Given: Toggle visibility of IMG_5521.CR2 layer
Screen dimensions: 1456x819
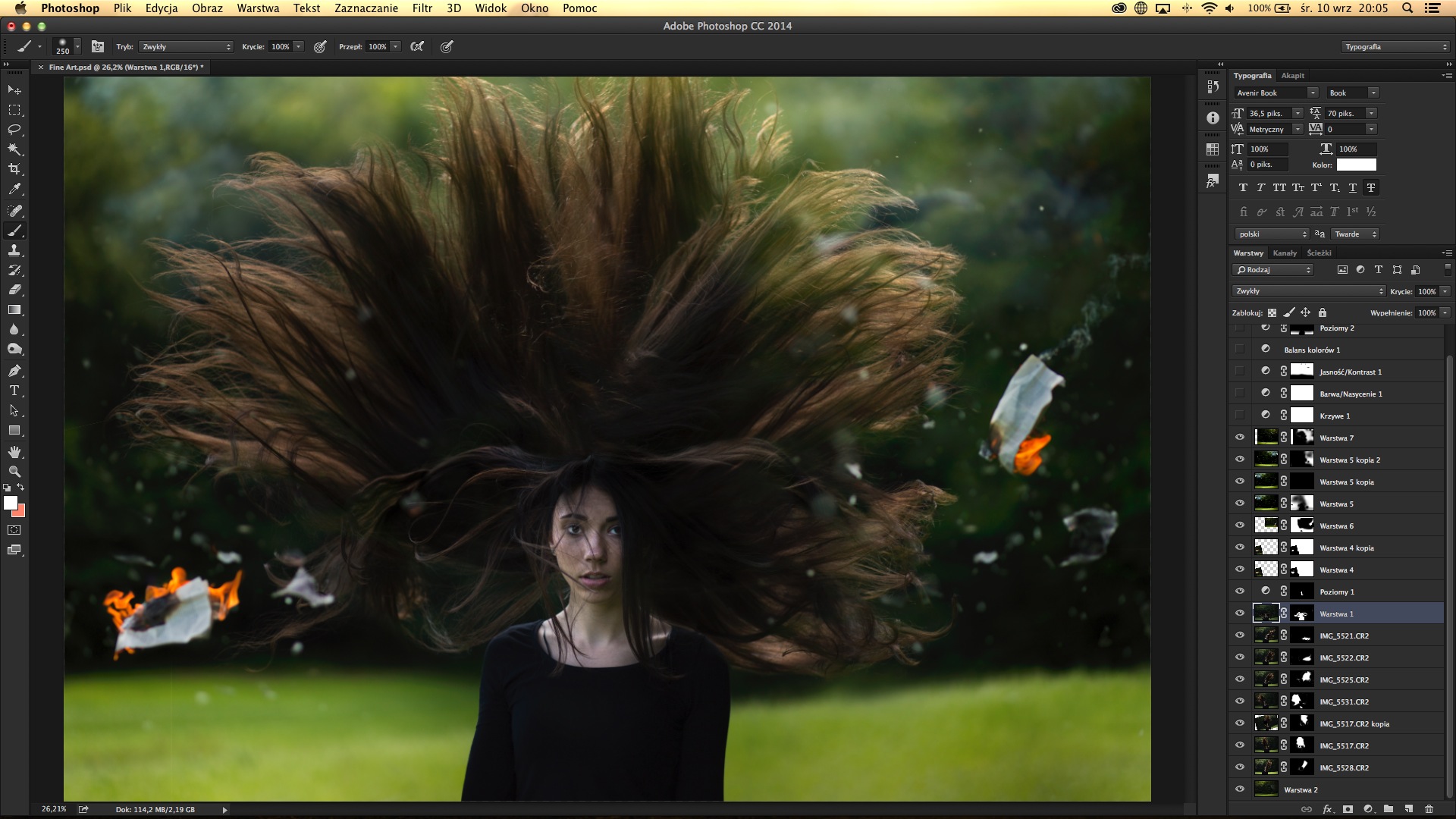Looking at the screenshot, I should (x=1240, y=635).
